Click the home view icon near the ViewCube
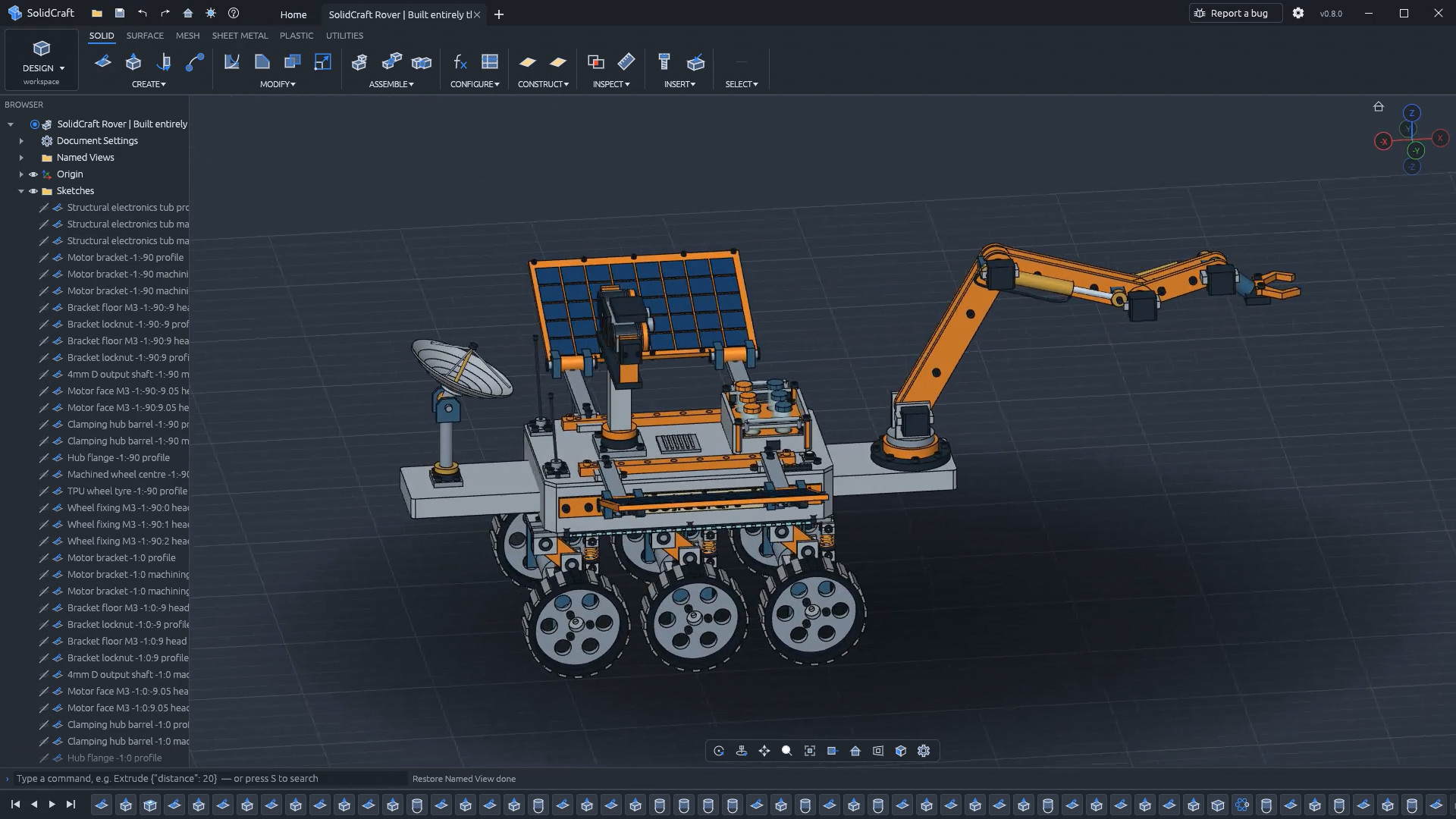The width and height of the screenshot is (1456, 819). coord(1379,107)
